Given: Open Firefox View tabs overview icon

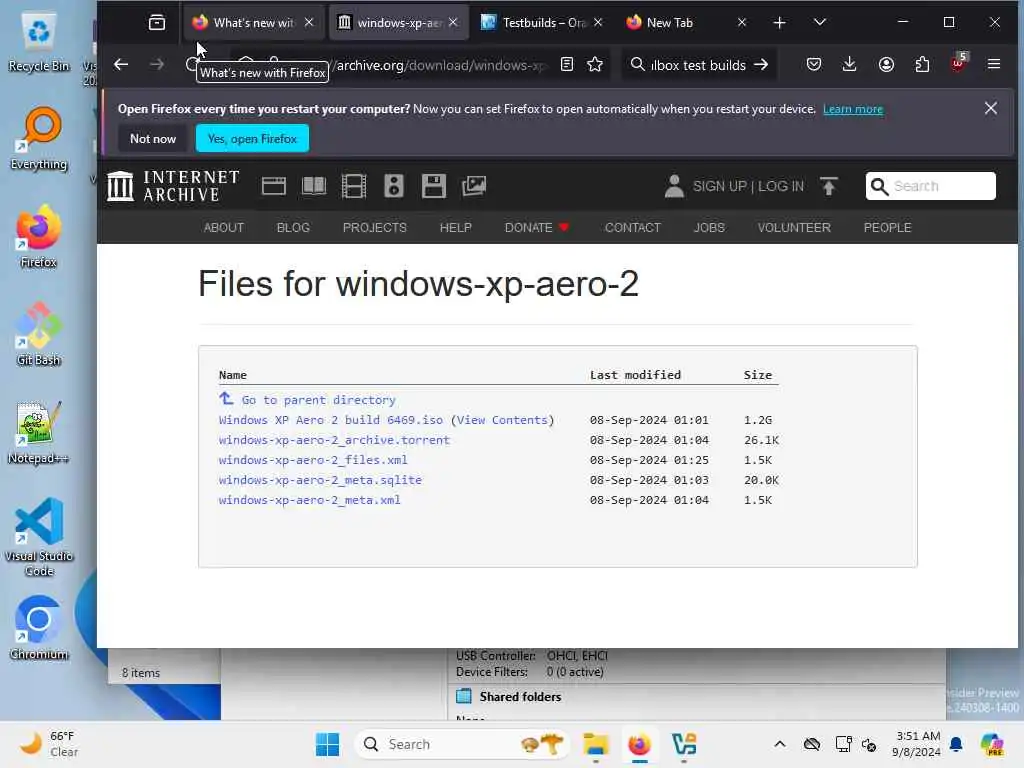Looking at the screenshot, I should click(157, 23).
